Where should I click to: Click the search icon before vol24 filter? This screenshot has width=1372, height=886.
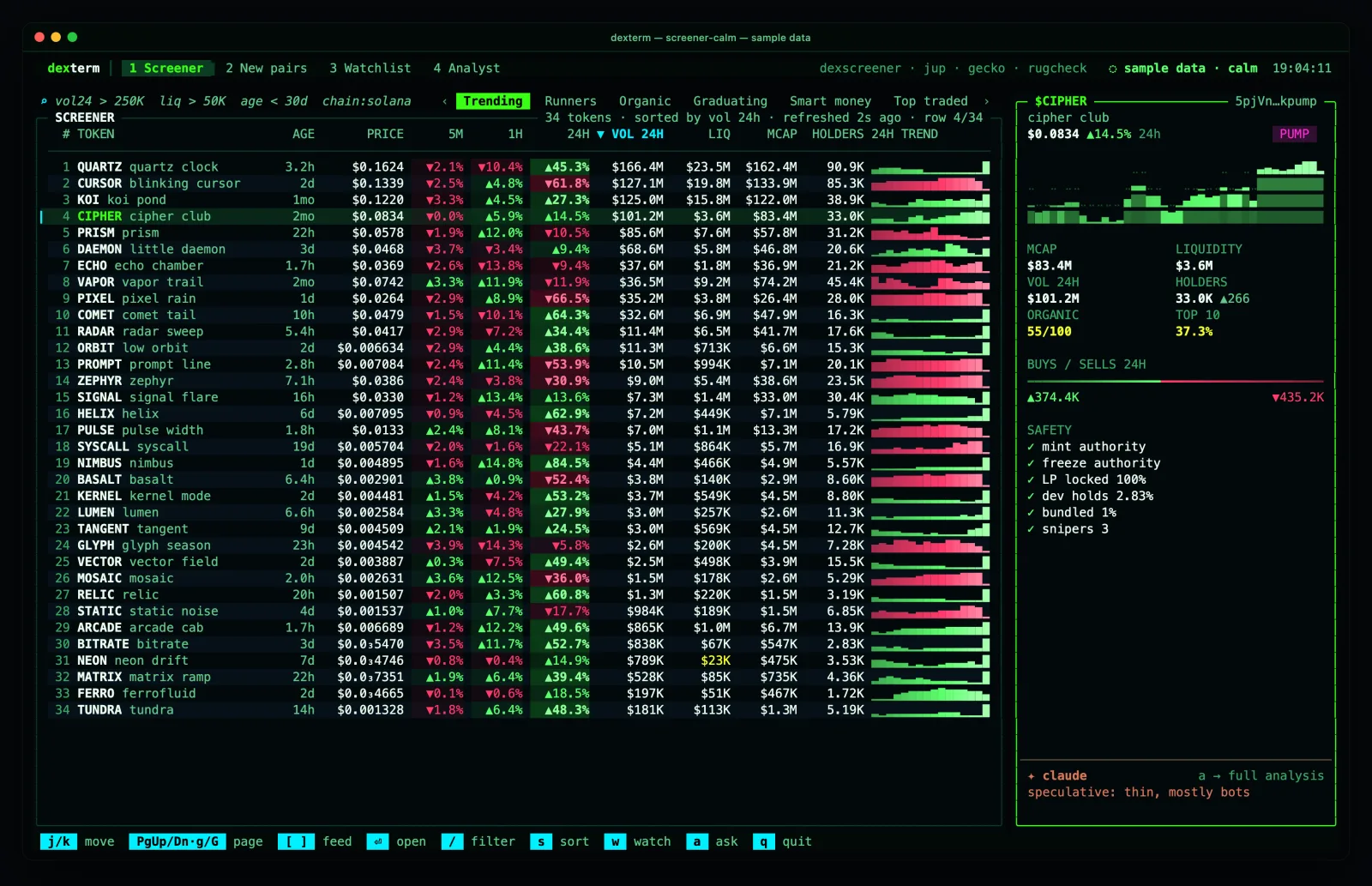tap(44, 101)
